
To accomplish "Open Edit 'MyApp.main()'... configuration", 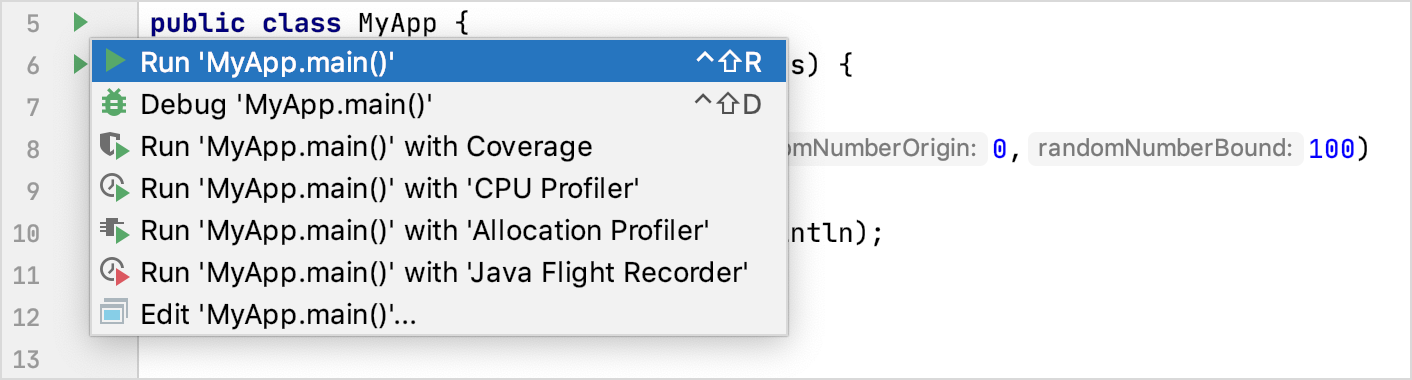I will click(x=438, y=314).
